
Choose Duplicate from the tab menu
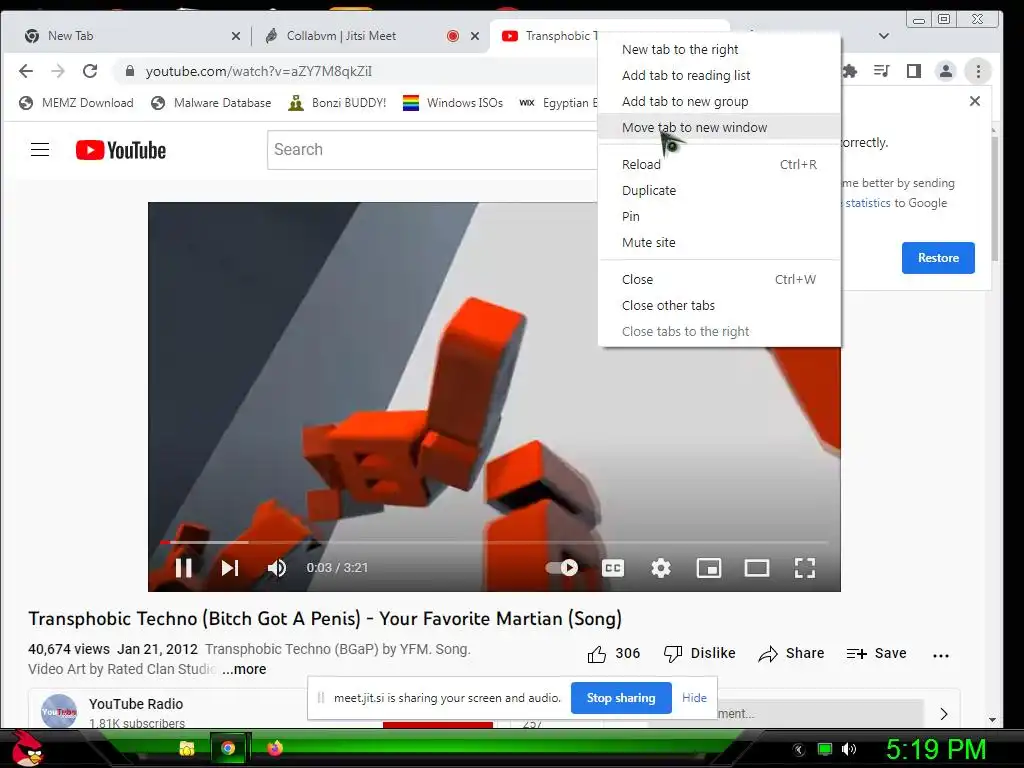(719, 191)
